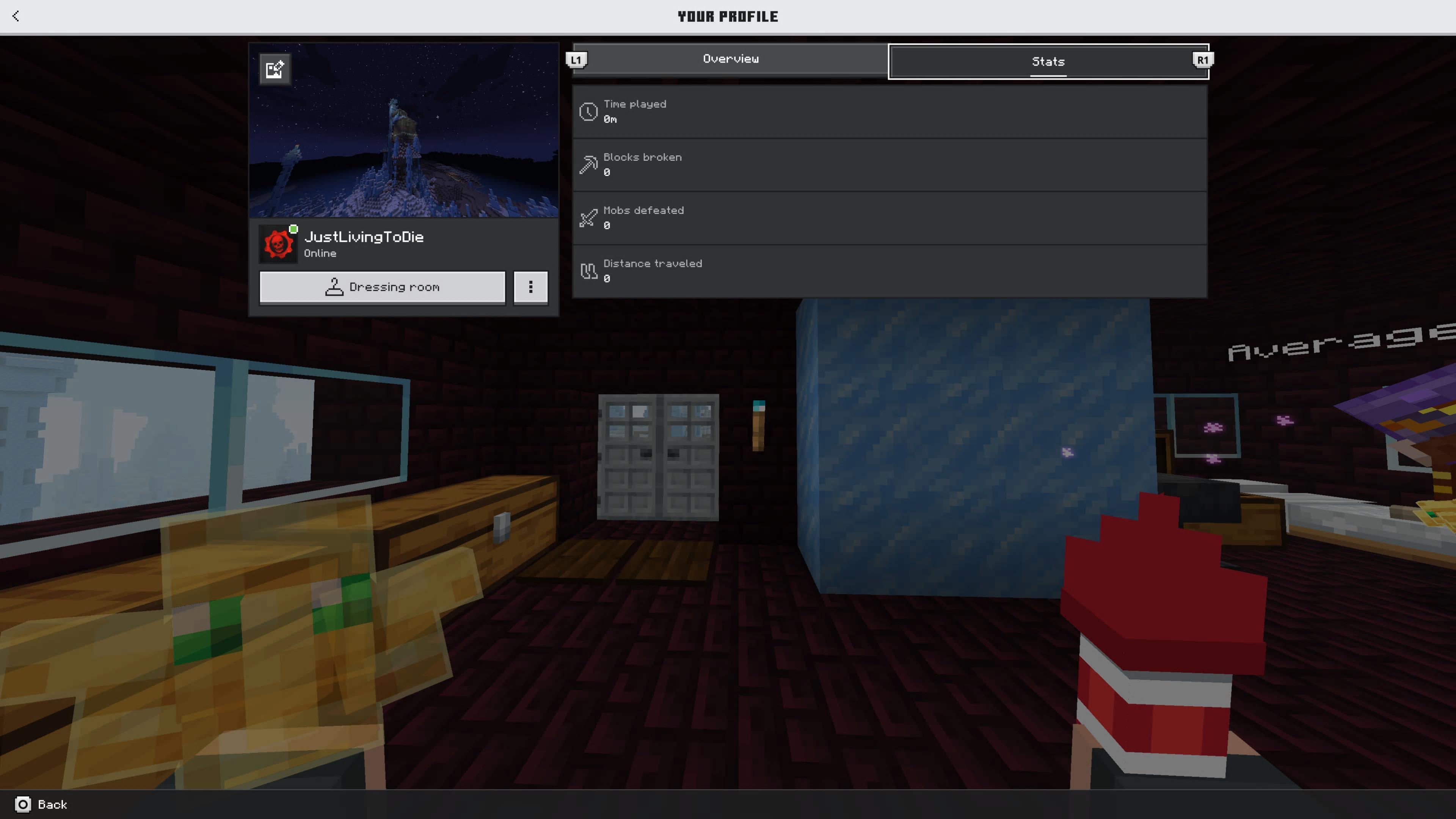Image resolution: width=1456 pixels, height=819 pixels.
Task: Select the Time played stat row
Action: [890, 111]
